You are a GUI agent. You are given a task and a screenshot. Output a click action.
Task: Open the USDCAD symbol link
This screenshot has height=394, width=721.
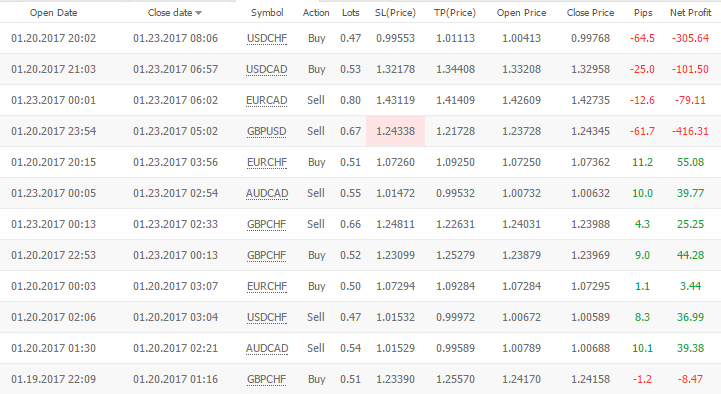[267, 69]
